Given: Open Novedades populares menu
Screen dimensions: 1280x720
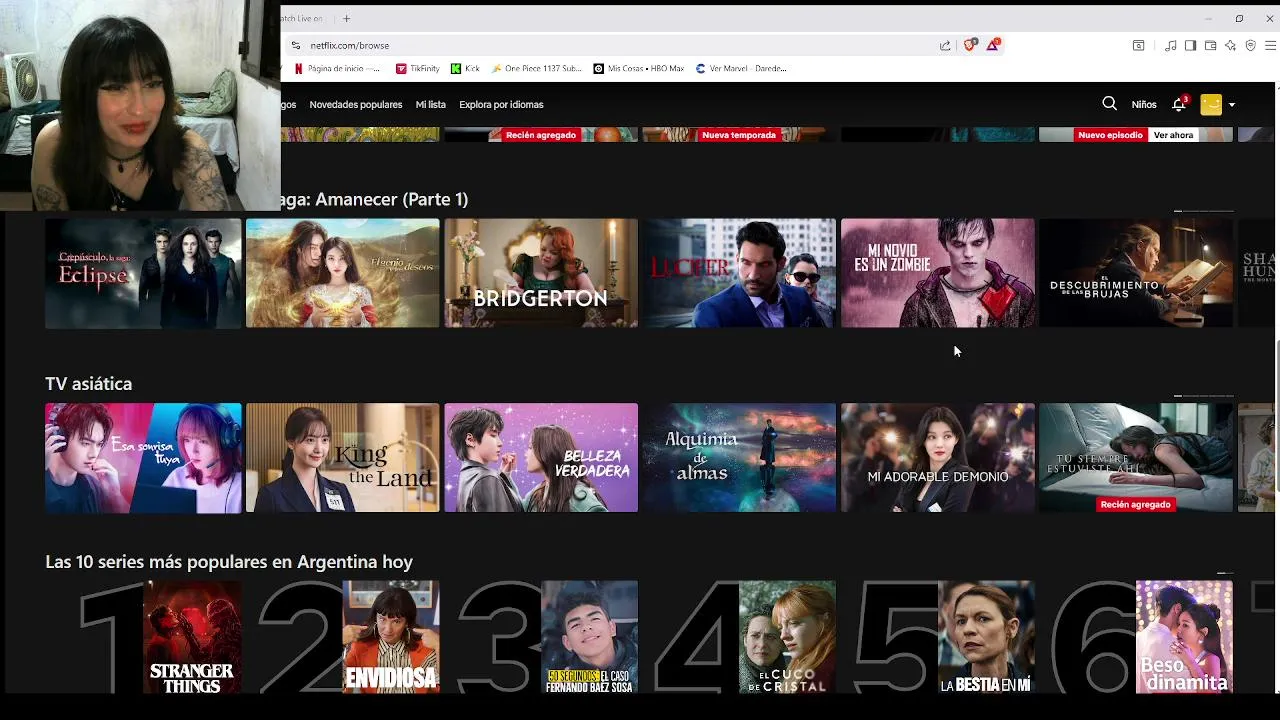Looking at the screenshot, I should pos(356,104).
